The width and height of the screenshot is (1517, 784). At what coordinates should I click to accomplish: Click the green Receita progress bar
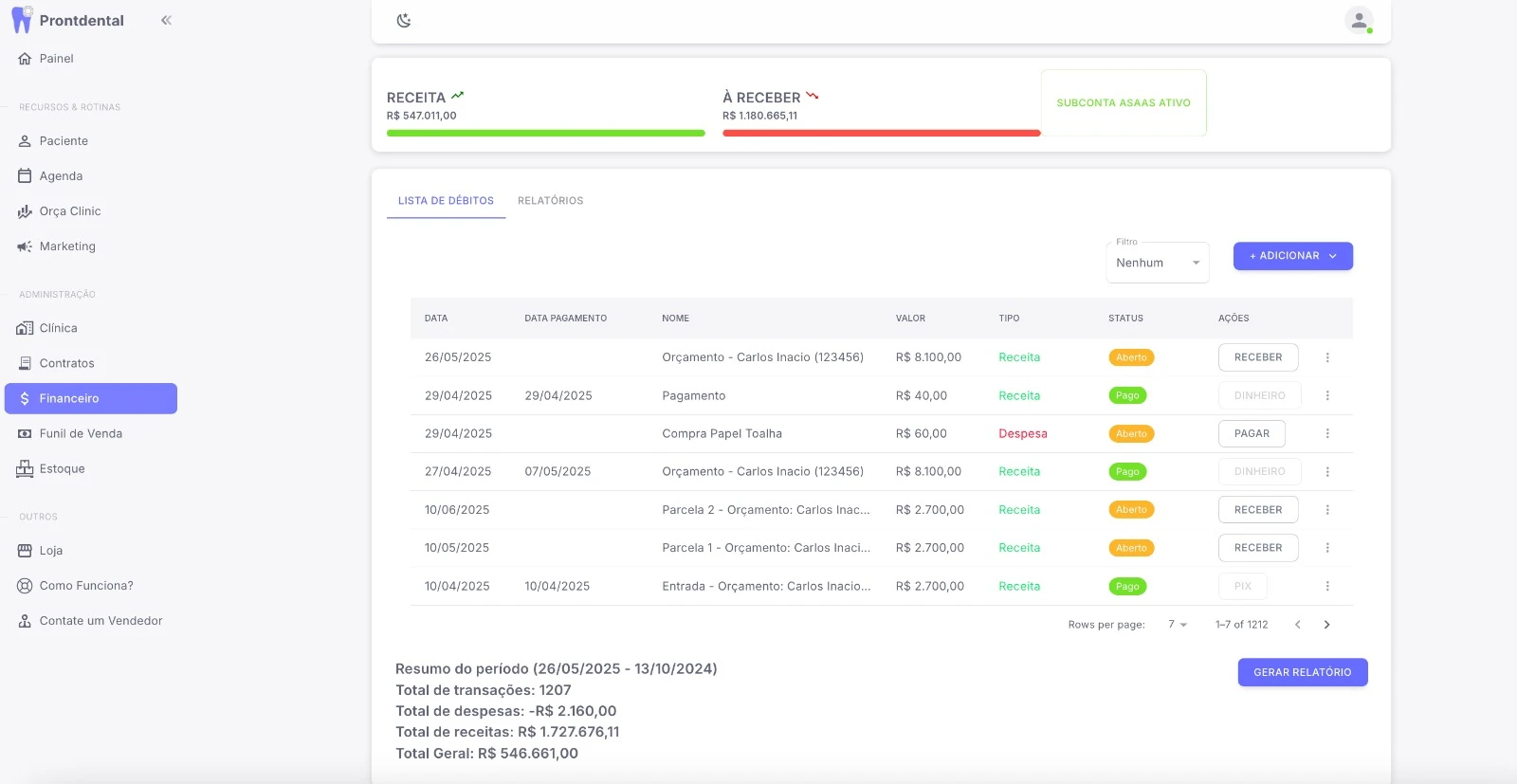(x=545, y=134)
